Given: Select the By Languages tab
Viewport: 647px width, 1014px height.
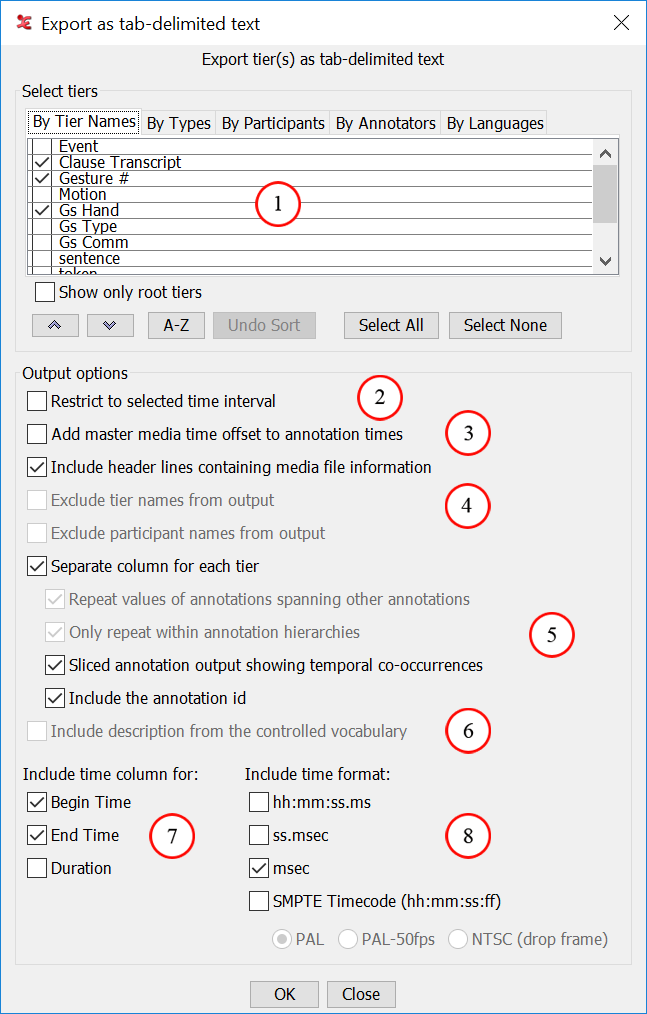Looking at the screenshot, I should coord(495,123).
